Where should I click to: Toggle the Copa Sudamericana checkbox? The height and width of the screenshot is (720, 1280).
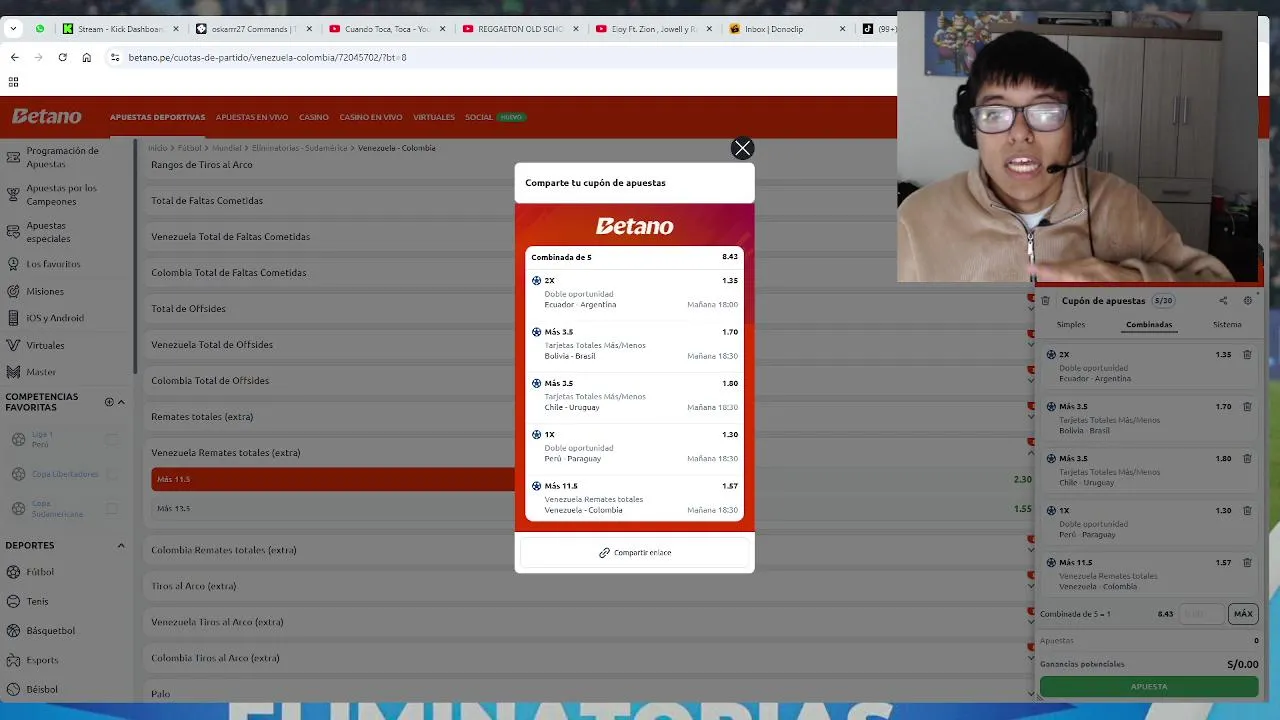click(x=112, y=509)
